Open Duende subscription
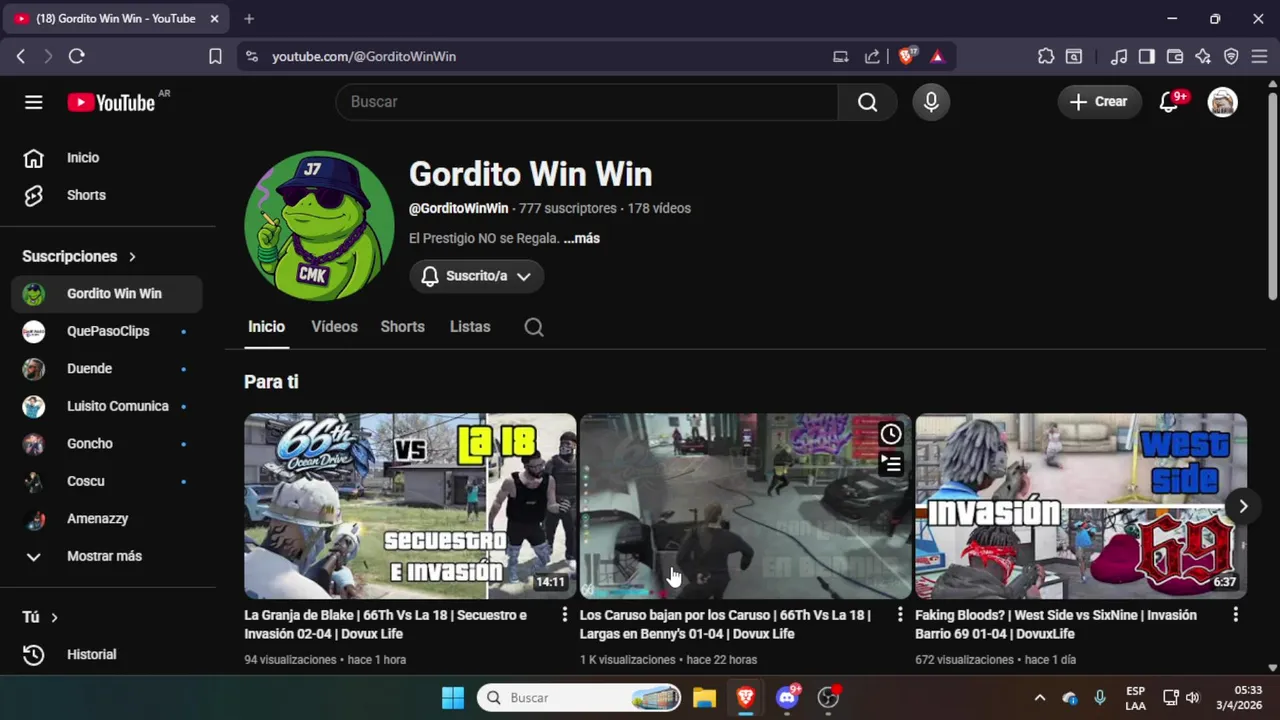Screen dimensions: 1280x720 click(x=107, y=369)
